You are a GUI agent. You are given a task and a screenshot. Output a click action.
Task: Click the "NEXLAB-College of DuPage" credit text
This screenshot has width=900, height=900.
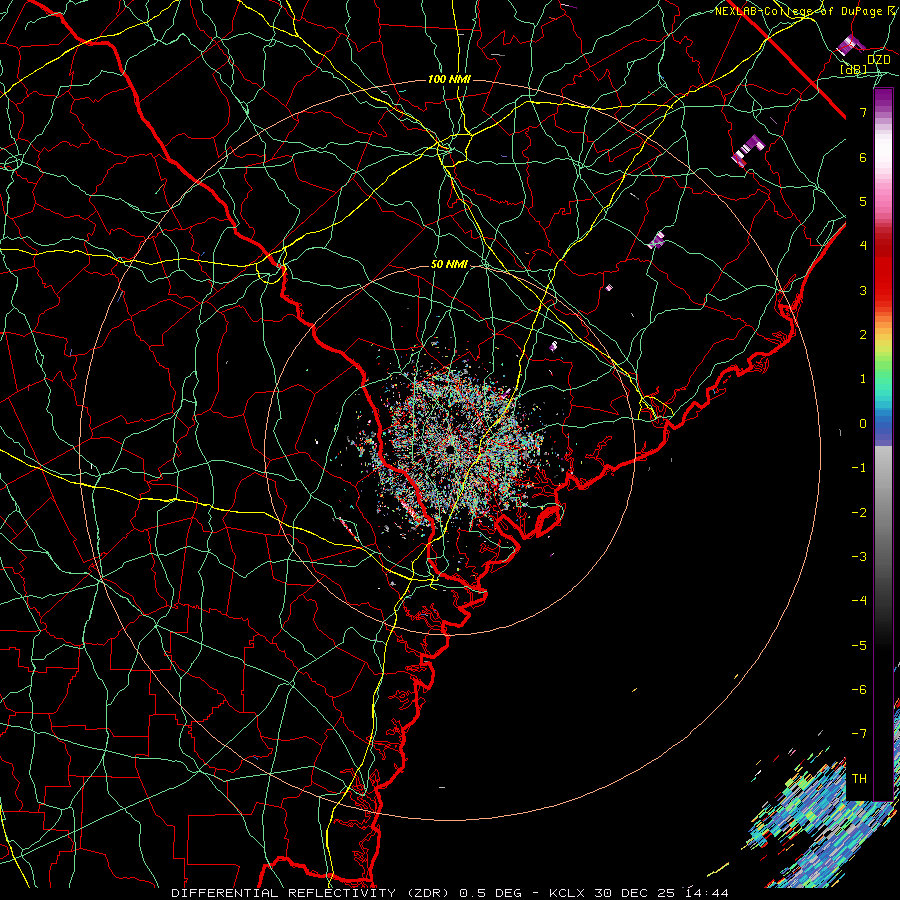click(x=800, y=11)
